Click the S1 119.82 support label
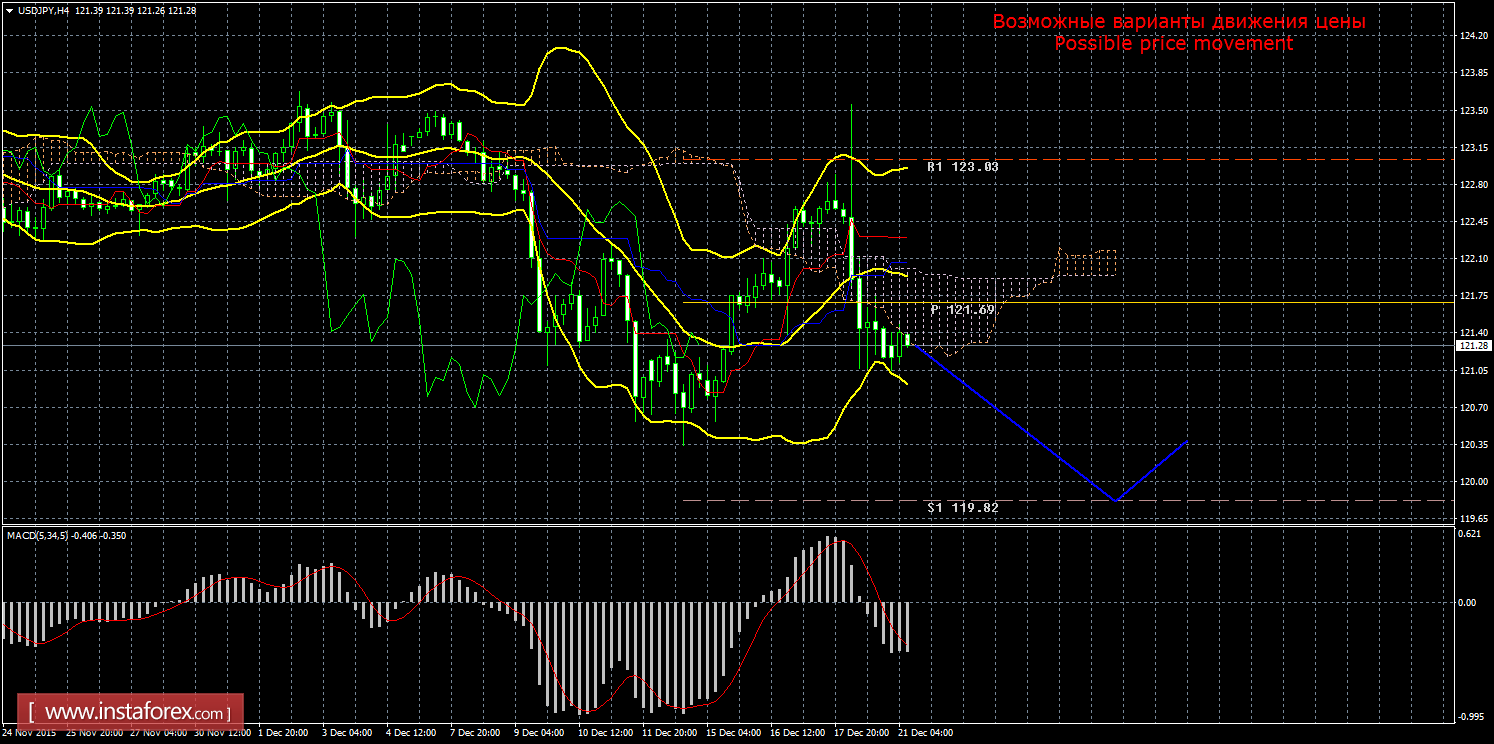 tap(962, 508)
